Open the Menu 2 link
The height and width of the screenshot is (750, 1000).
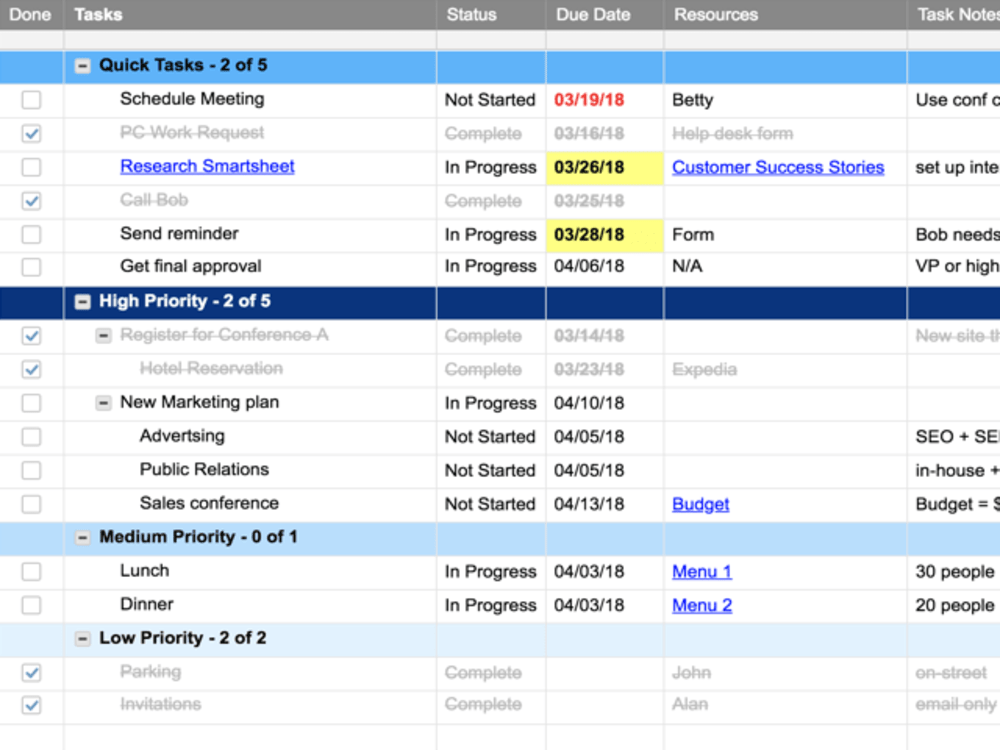point(702,605)
